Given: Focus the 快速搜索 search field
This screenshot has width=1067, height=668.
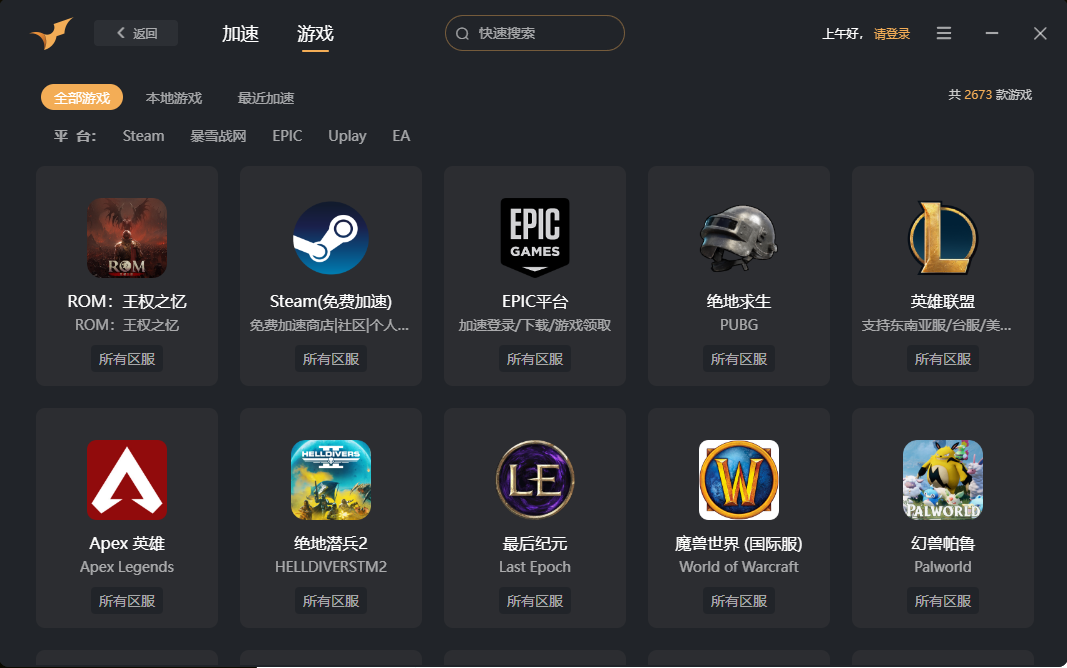Looking at the screenshot, I should tap(535, 33).
